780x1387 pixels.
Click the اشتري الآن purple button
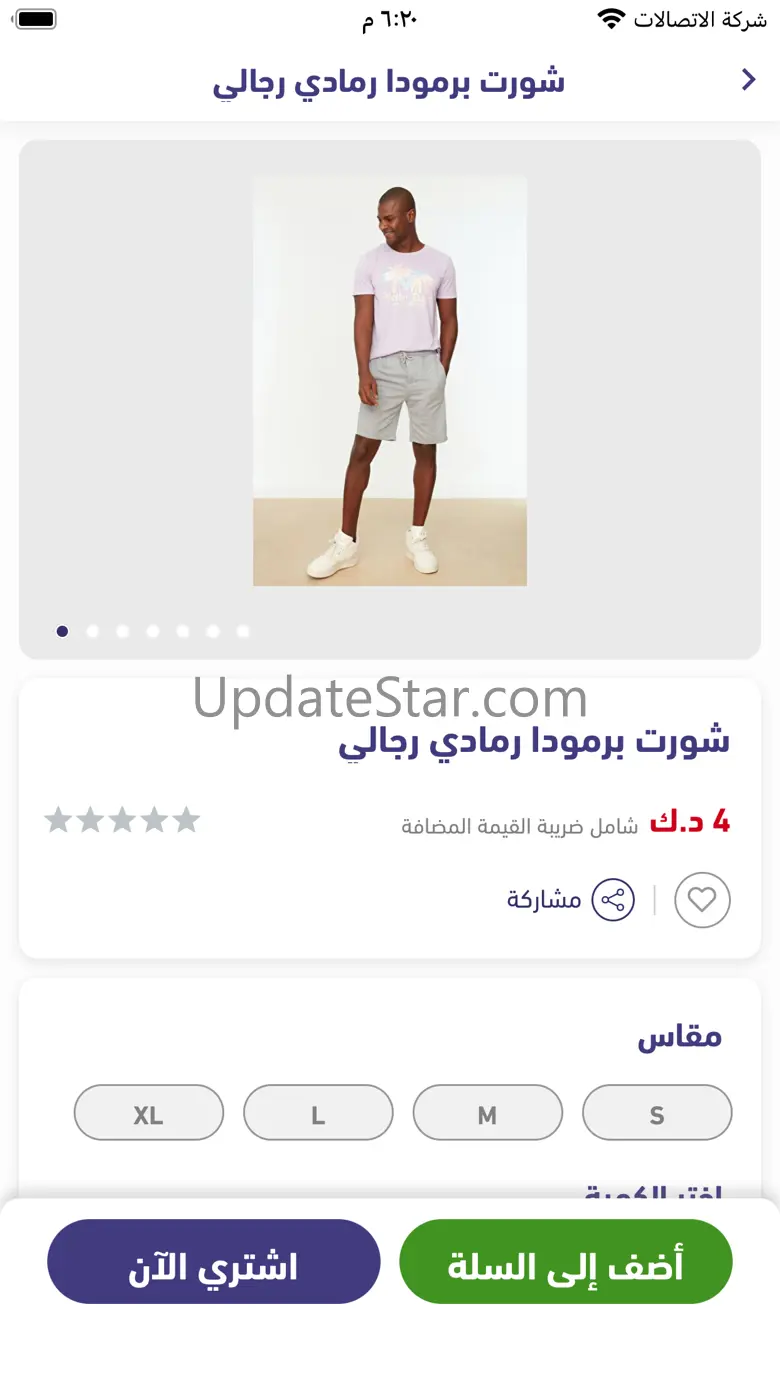pyautogui.click(x=214, y=1262)
